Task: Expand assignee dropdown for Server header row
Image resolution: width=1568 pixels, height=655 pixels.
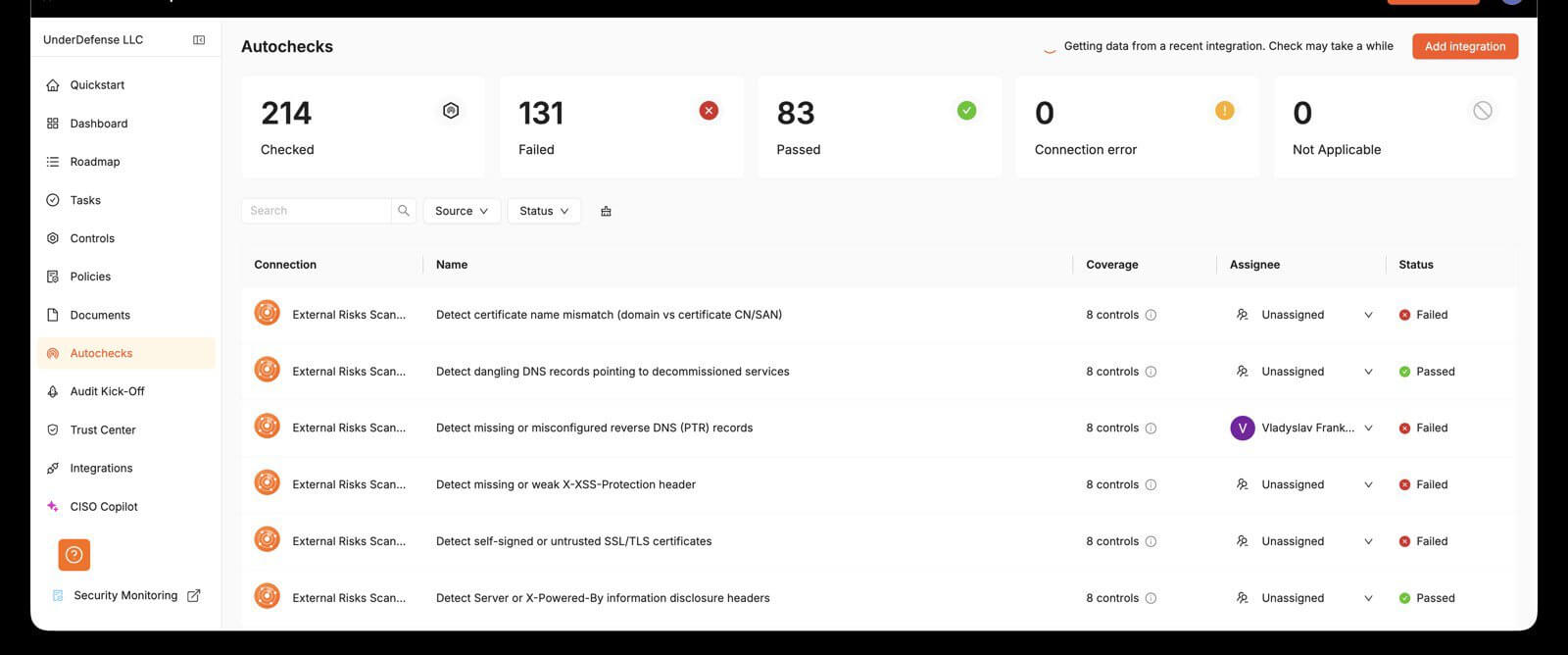Action: click(1368, 598)
